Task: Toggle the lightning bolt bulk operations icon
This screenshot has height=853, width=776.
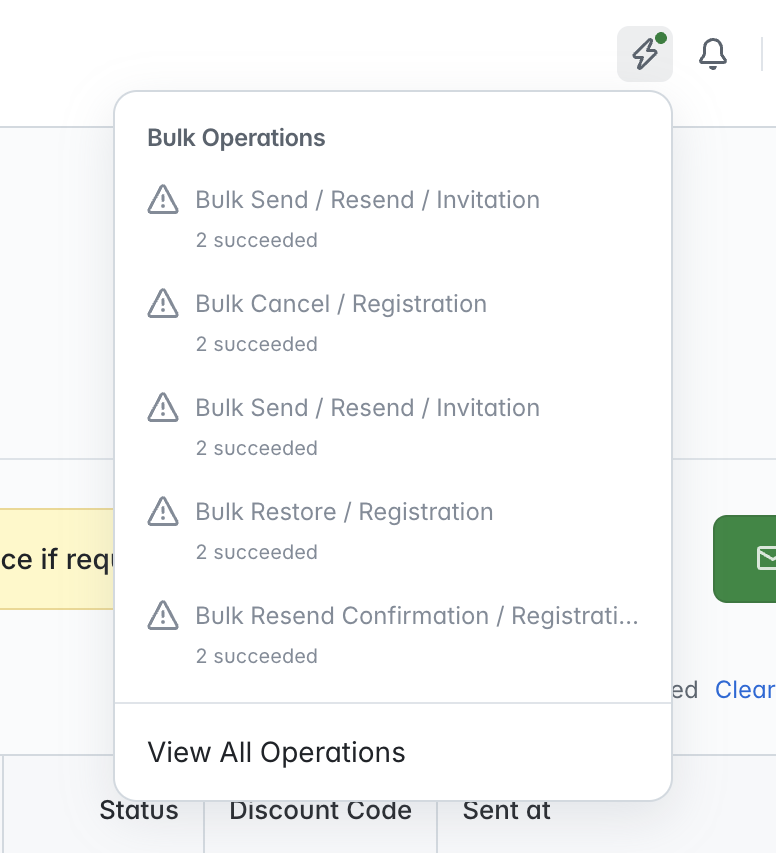Action: [x=645, y=54]
